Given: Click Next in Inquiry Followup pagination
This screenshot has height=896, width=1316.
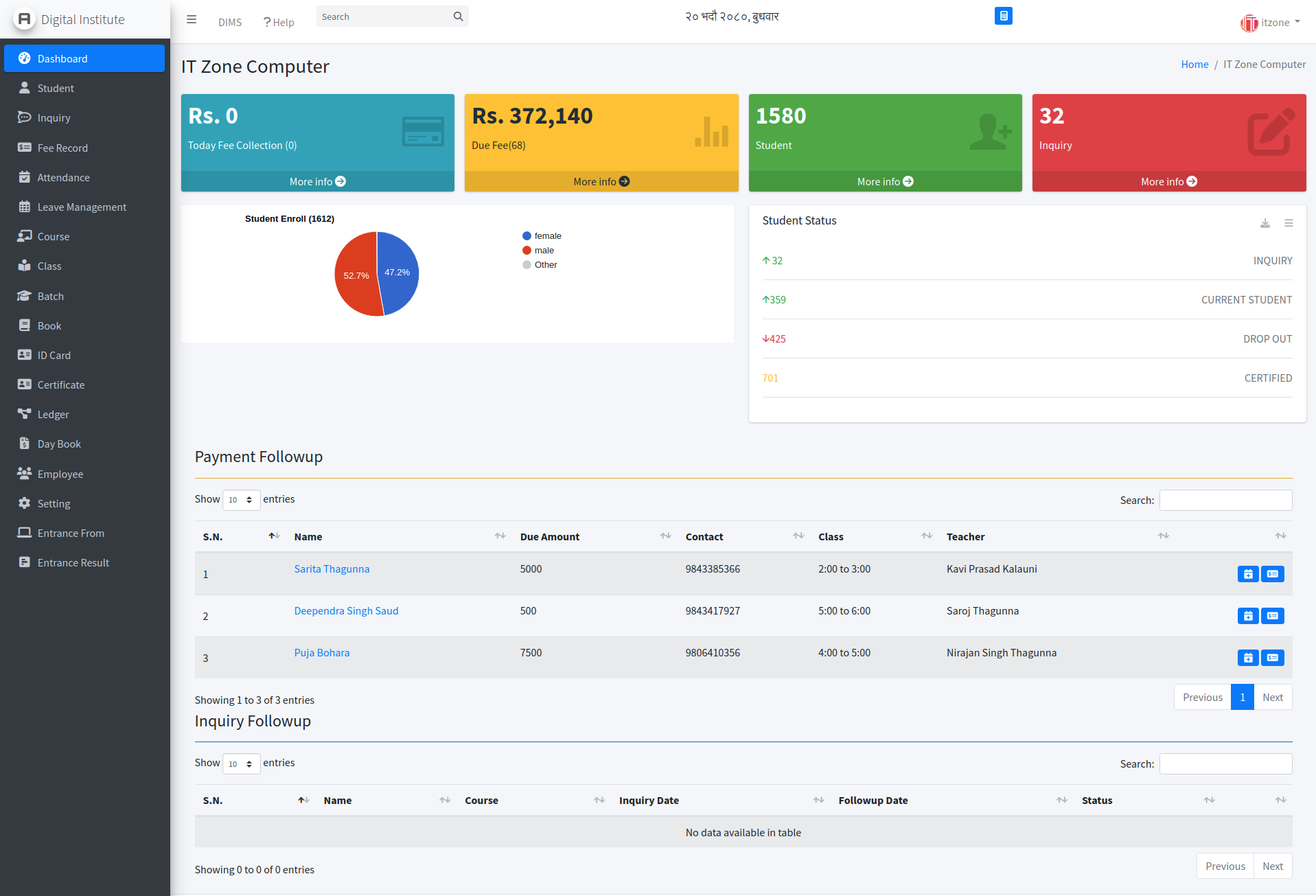Looking at the screenshot, I should [x=1273, y=866].
